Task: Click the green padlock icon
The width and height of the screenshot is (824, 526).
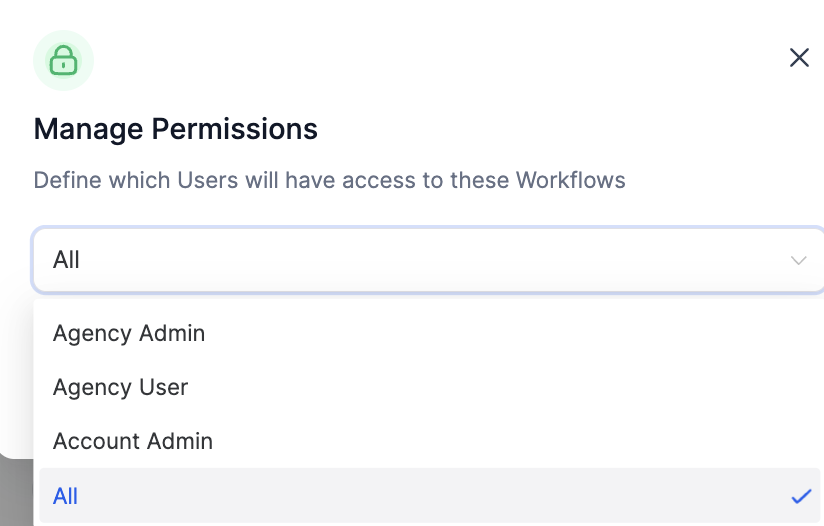Action: (63, 60)
